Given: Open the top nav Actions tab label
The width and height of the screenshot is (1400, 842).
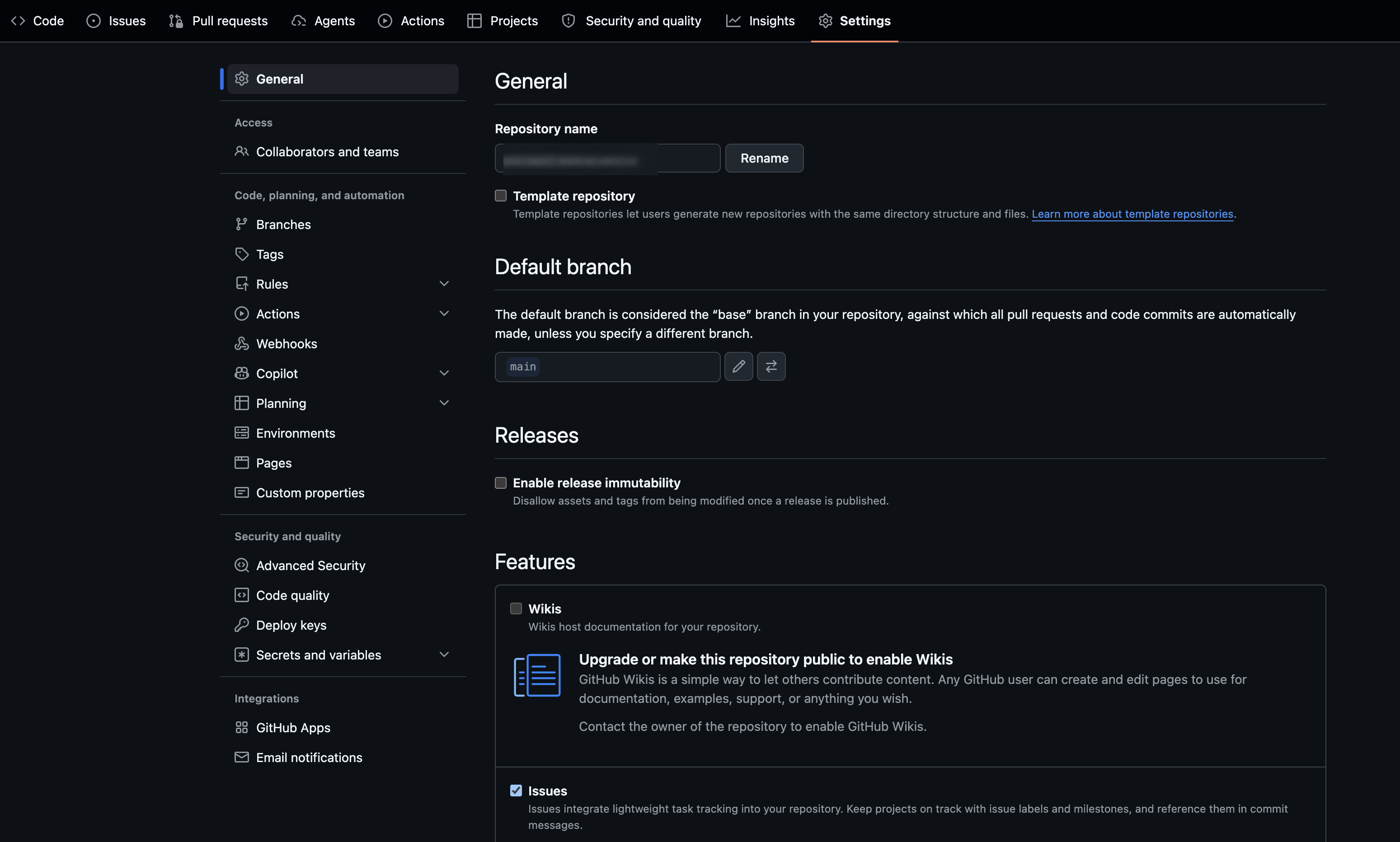Looking at the screenshot, I should [x=422, y=21].
